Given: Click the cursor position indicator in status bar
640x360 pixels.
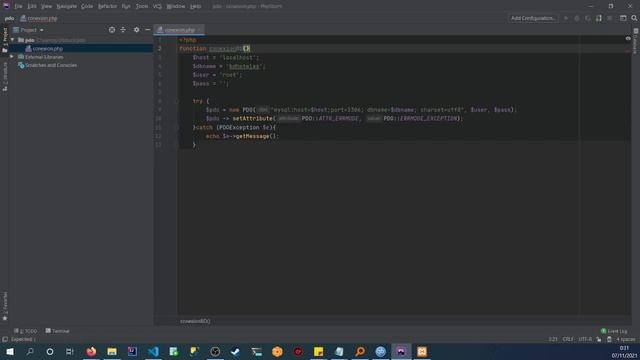Looking at the screenshot, I should 553,339.
